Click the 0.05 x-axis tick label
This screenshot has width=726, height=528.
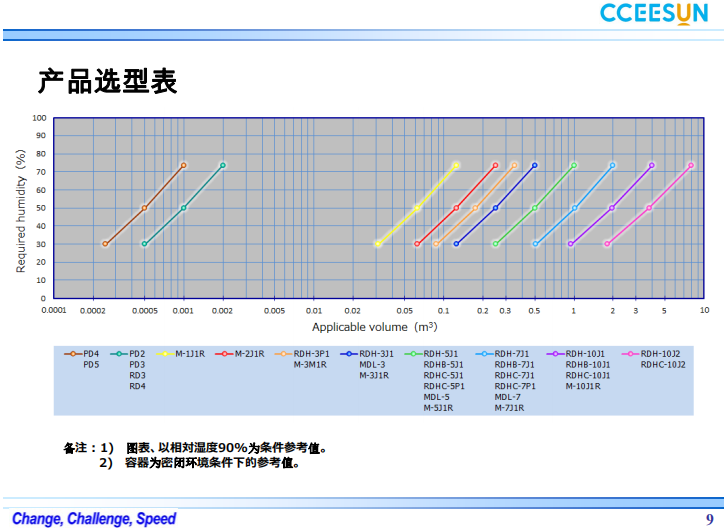(x=404, y=311)
